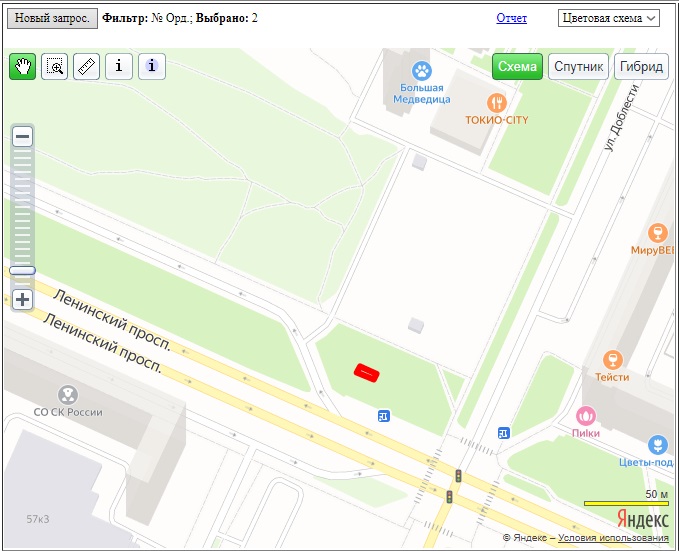The height and width of the screenshot is (551, 679).
Task: Click the zoom slider handle
Action: (22, 270)
